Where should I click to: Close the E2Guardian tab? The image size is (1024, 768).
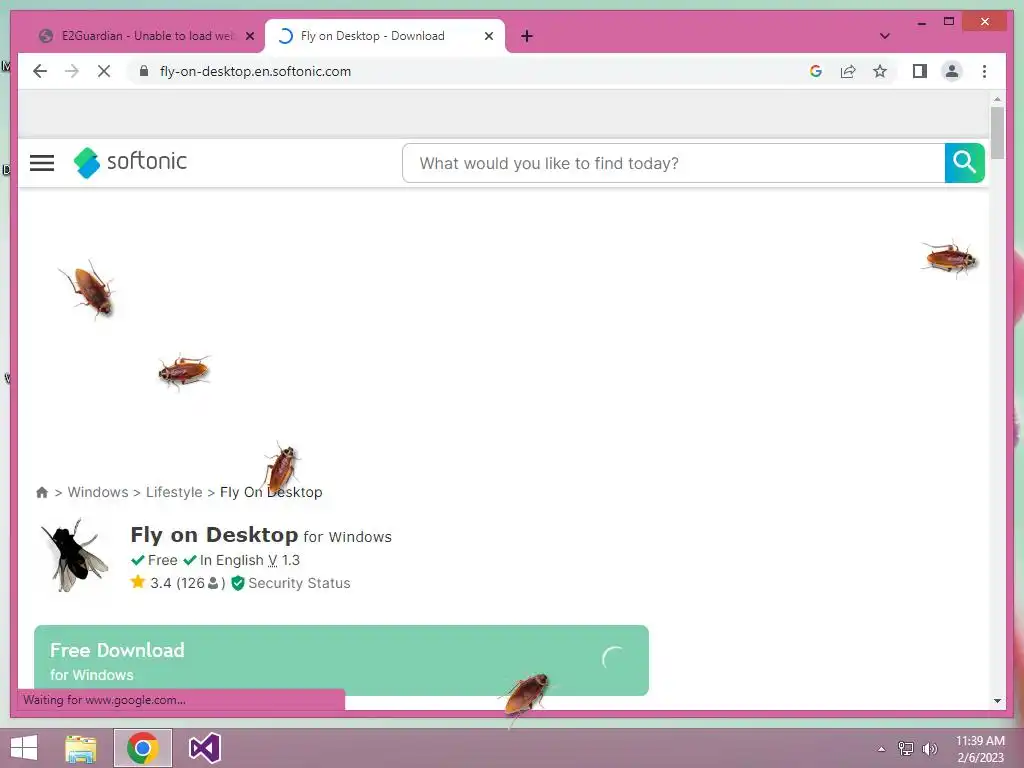click(x=249, y=36)
